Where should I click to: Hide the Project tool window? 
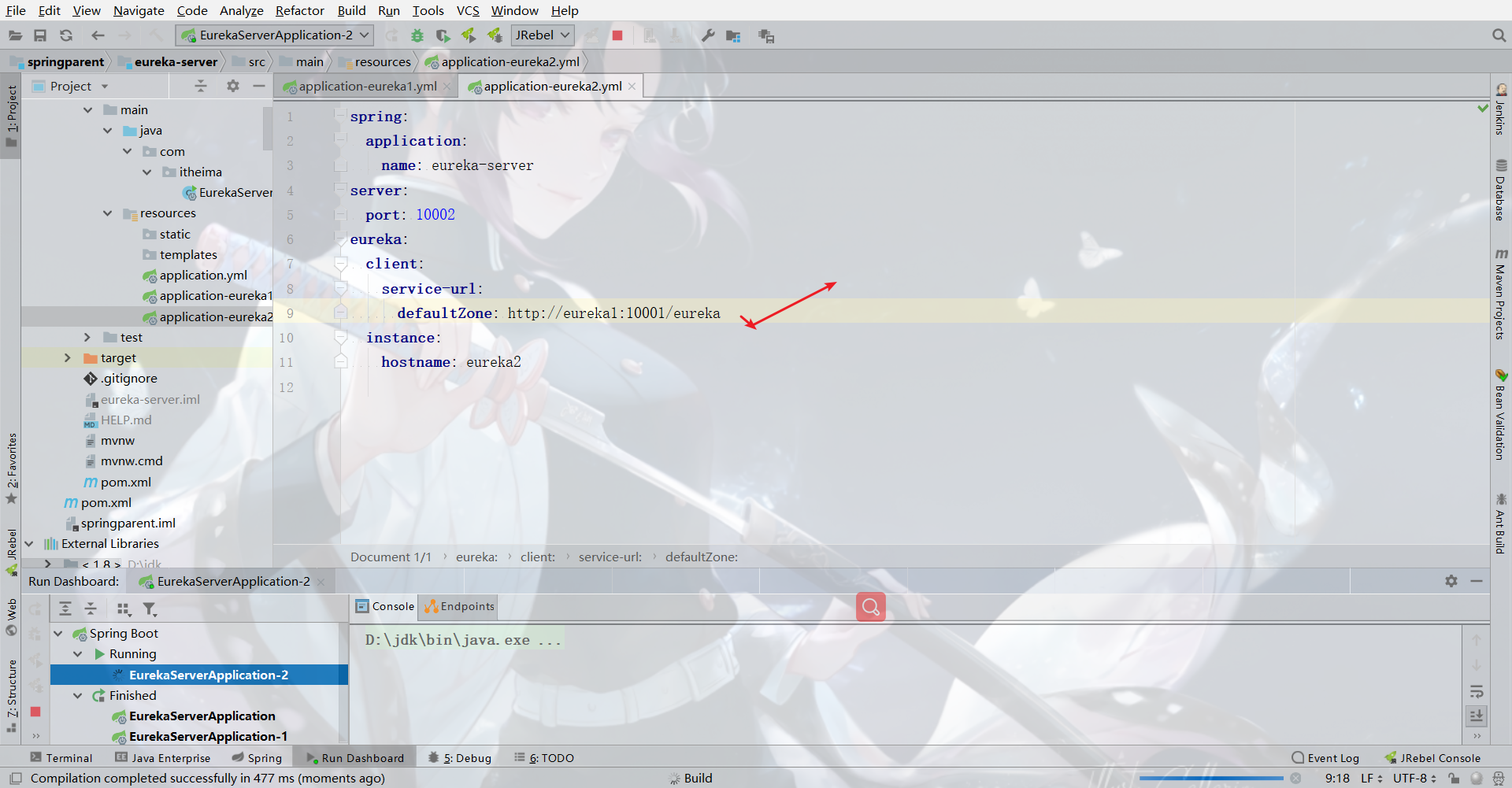tap(259, 86)
